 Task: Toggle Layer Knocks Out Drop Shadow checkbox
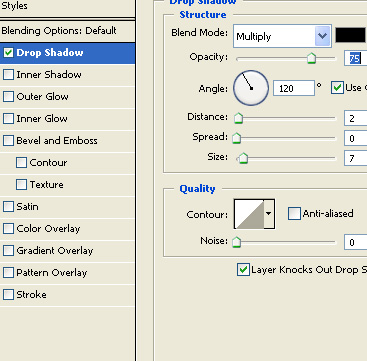tap(243, 270)
